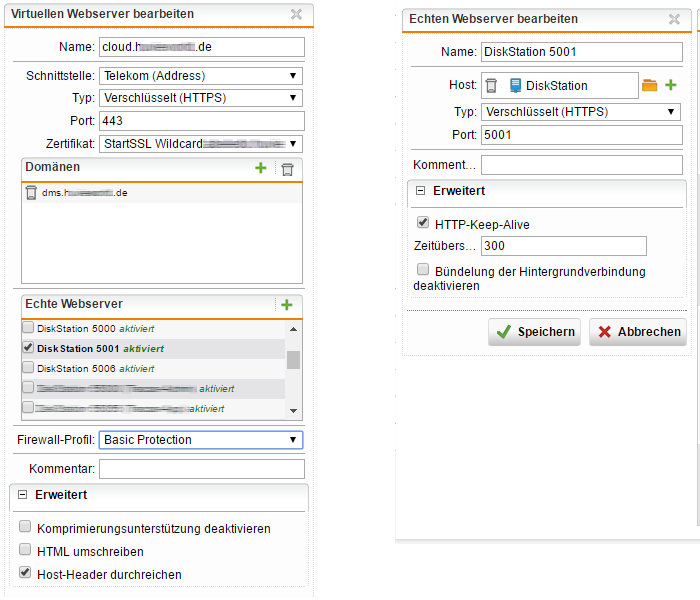Open the Firewall-Profil dropdown
The height and width of the screenshot is (600, 700).
pyautogui.click(x=201, y=440)
